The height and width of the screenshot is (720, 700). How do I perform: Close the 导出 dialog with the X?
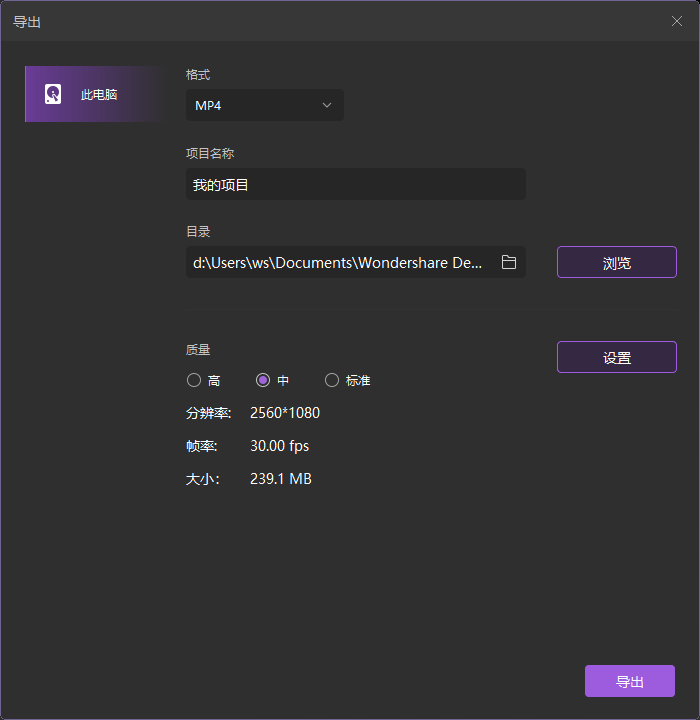(677, 21)
